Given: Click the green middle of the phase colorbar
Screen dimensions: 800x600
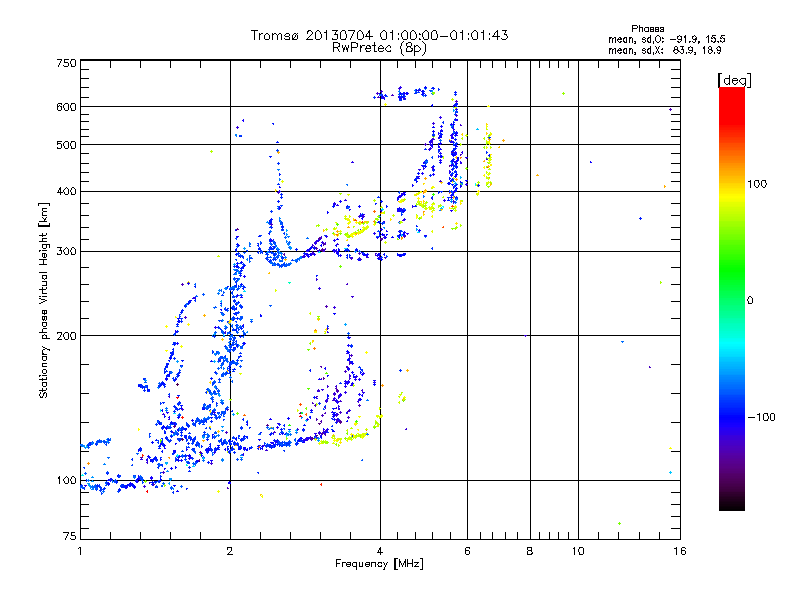Looking at the screenshot, I should point(732,276).
